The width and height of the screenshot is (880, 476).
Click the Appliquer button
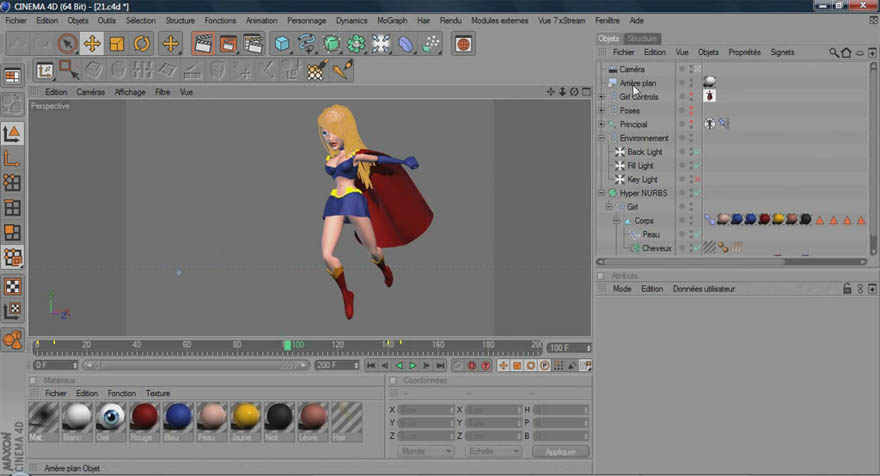[560, 451]
